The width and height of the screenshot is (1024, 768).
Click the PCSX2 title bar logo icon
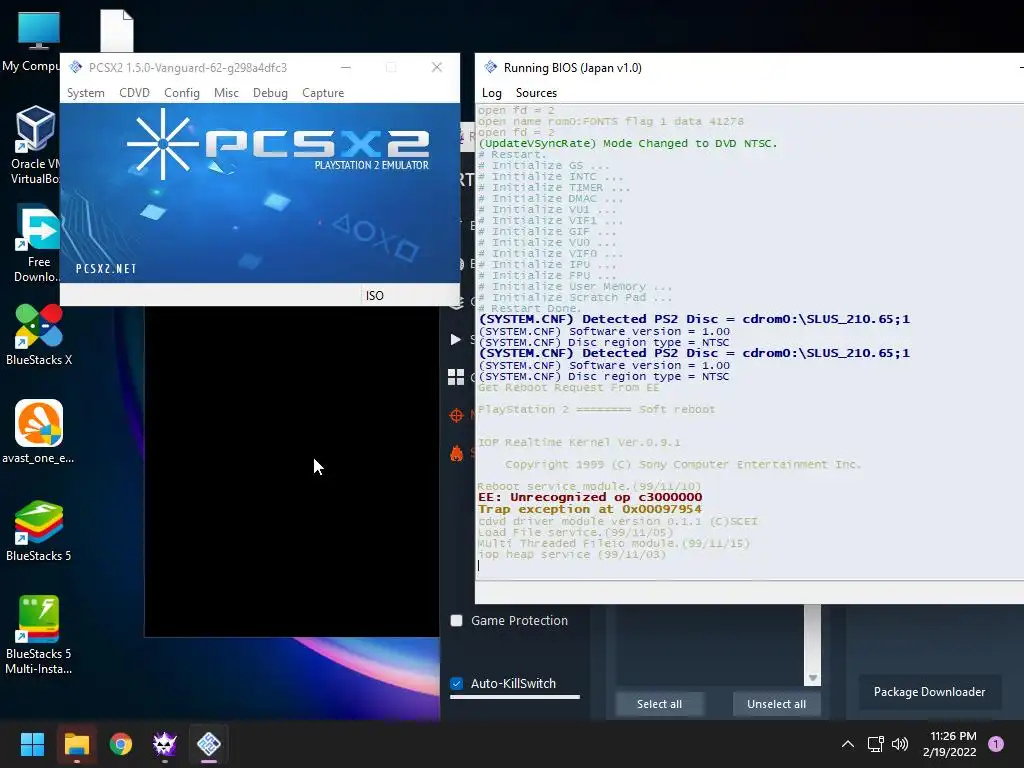(x=76, y=67)
